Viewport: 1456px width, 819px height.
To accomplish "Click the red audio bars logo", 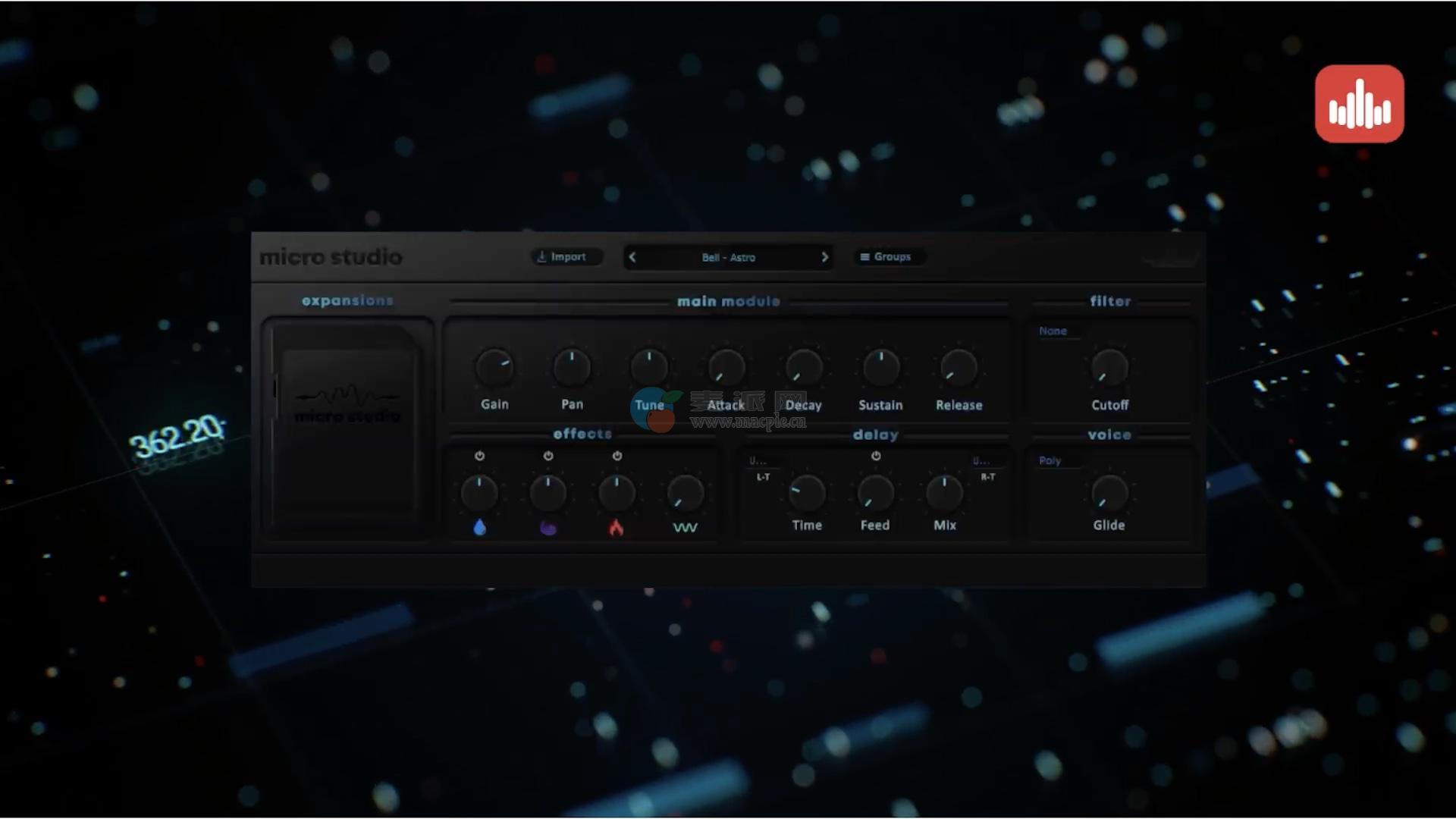I will (1359, 104).
